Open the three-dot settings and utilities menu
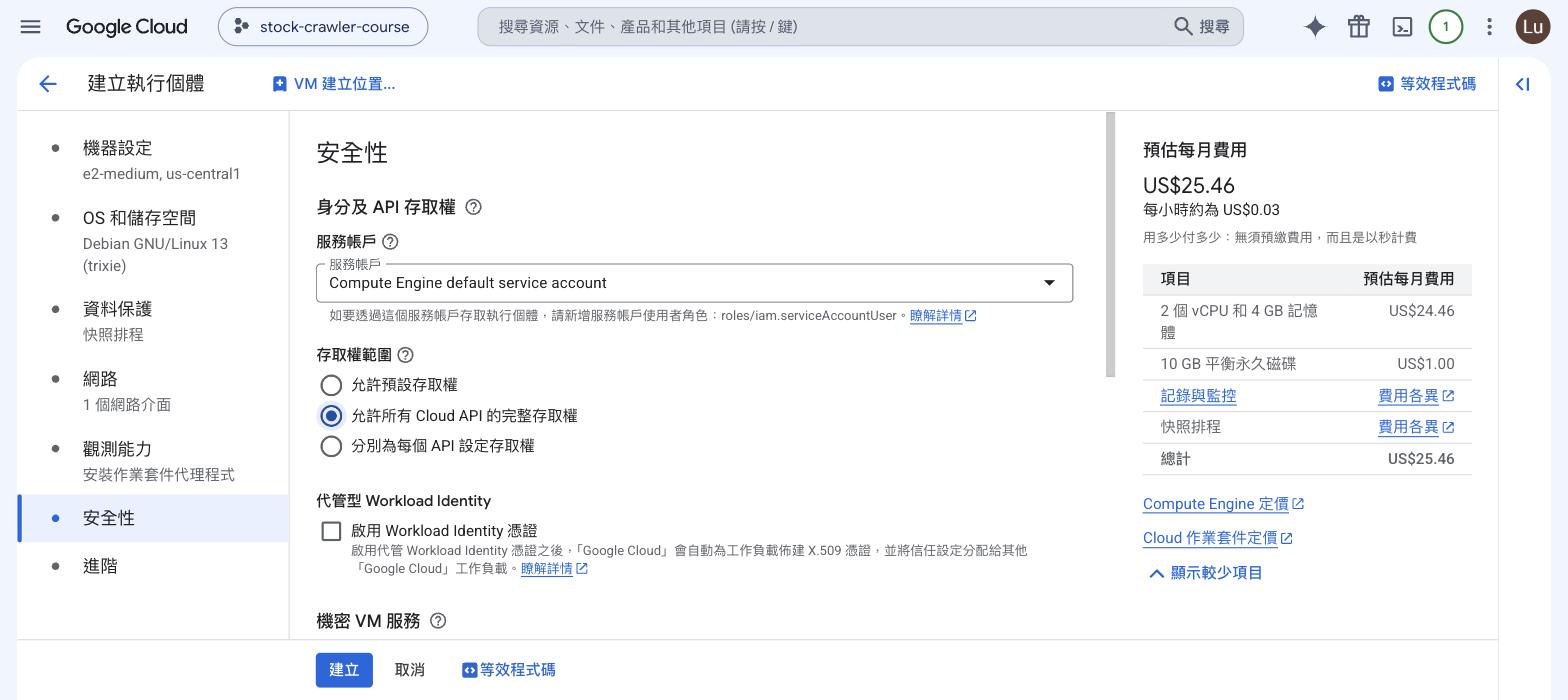The image size is (1568, 700). [1489, 27]
